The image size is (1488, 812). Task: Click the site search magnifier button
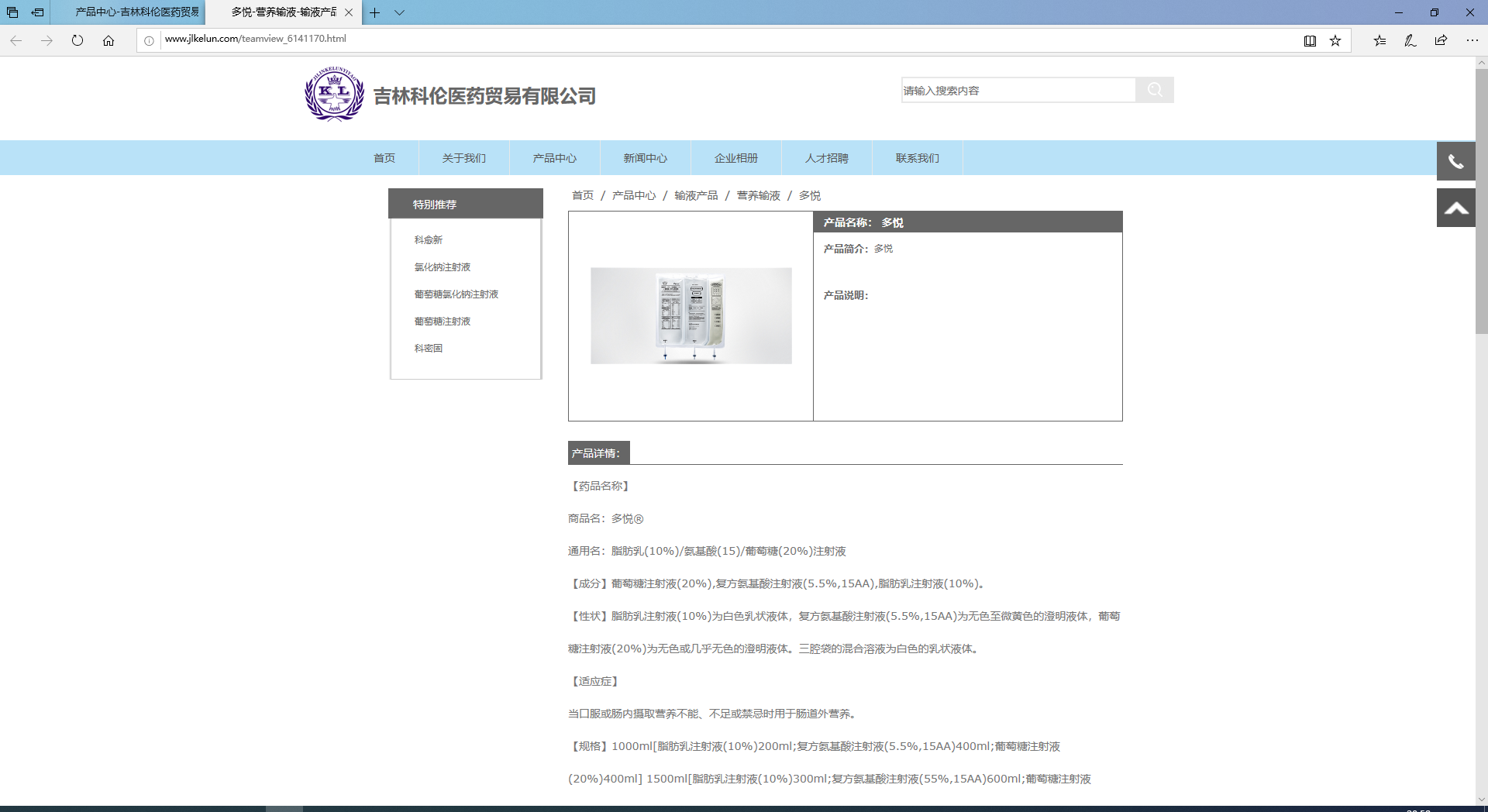pos(1155,90)
